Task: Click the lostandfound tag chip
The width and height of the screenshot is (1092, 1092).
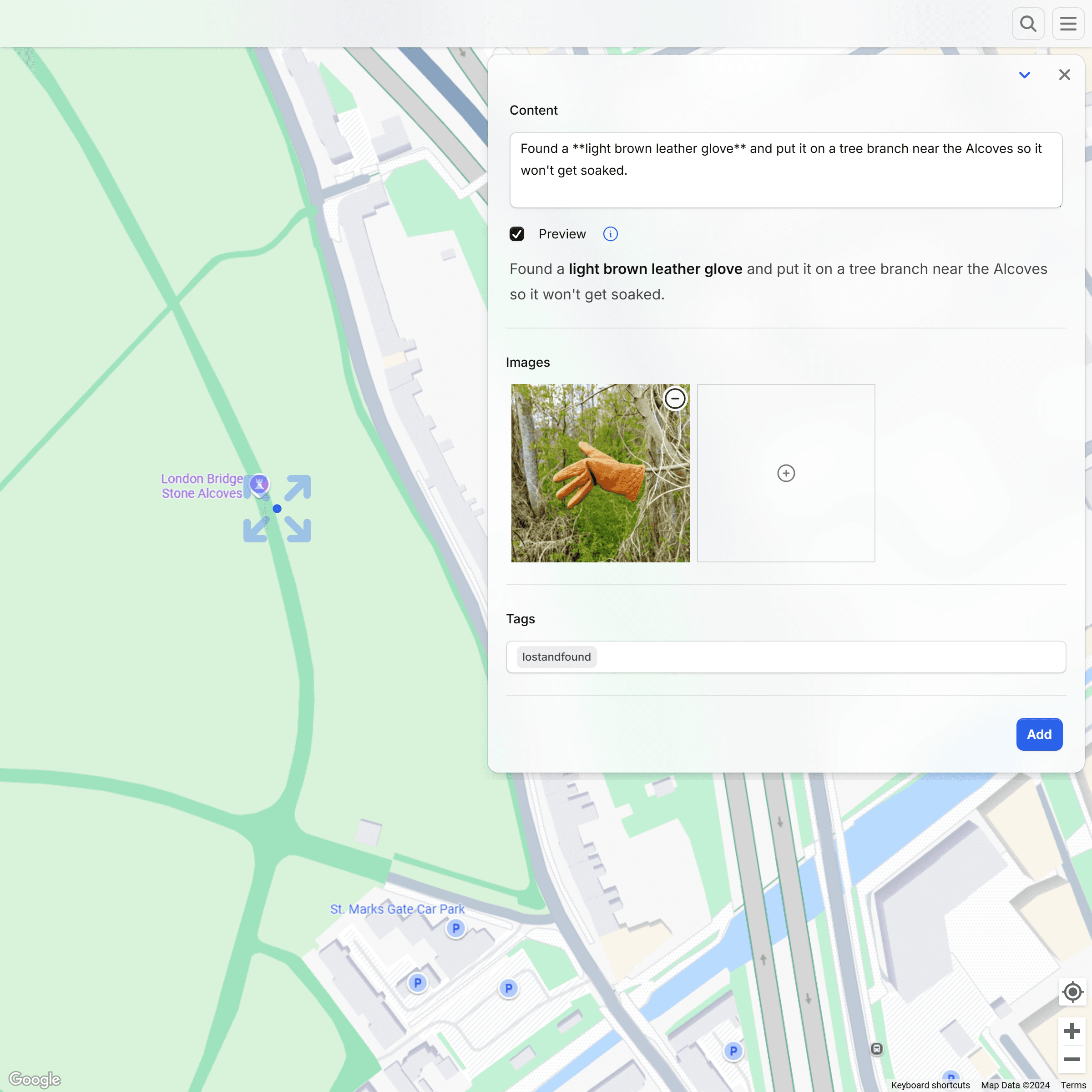Action: tap(556, 657)
